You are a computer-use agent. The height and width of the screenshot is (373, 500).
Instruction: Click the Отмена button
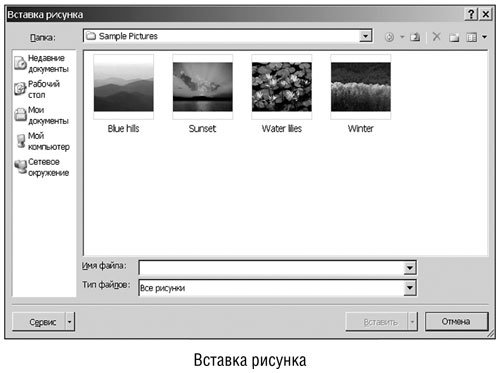pos(456,321)
